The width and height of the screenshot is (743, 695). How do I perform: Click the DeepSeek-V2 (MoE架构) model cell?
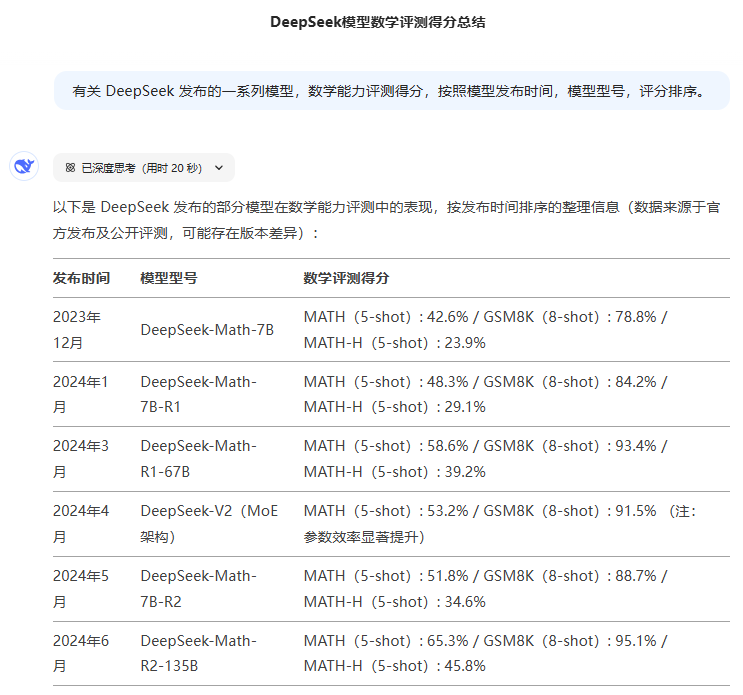point(209,524)
